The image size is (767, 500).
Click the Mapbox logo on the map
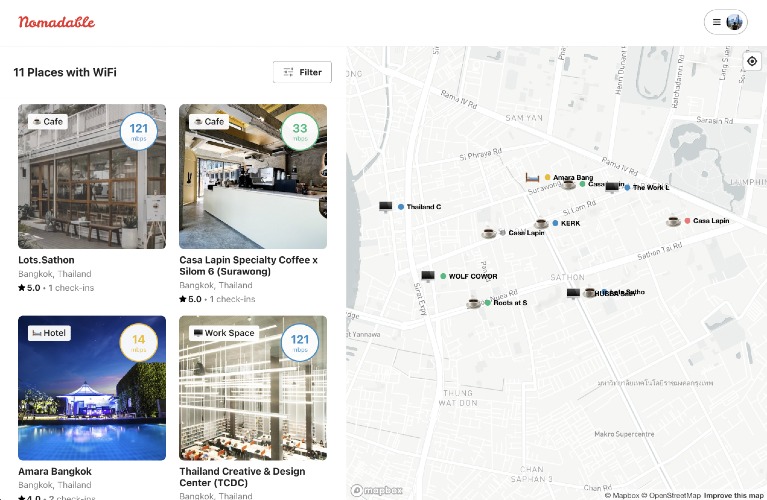(377, 490)
